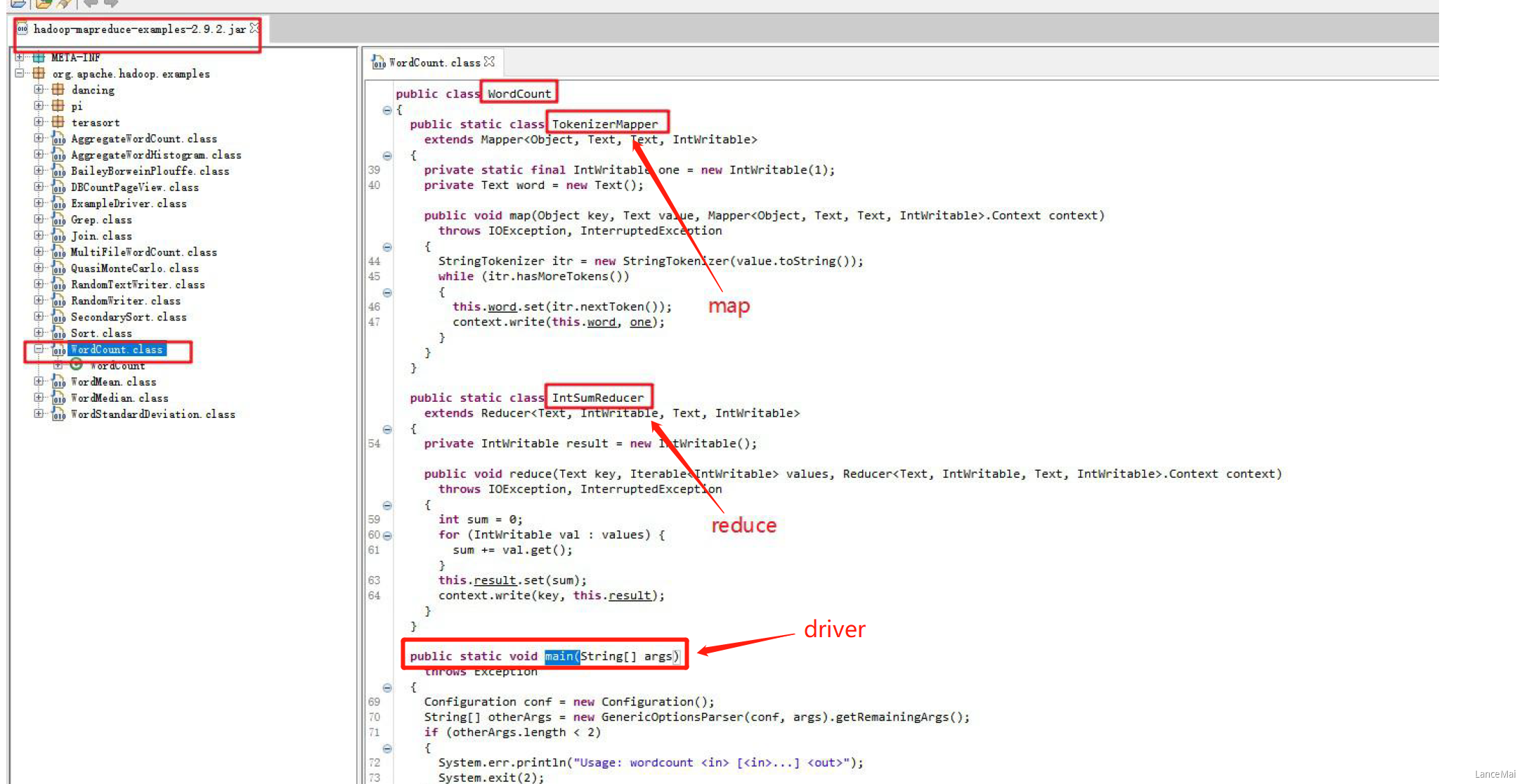Select the WordCount.class editor tab

click(x=434, y=63)
